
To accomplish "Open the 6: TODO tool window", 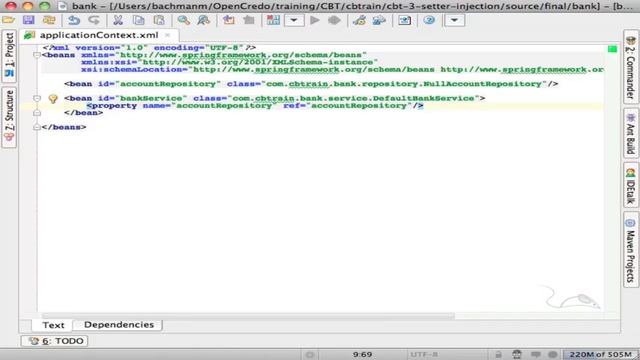I will pos(55,341).
